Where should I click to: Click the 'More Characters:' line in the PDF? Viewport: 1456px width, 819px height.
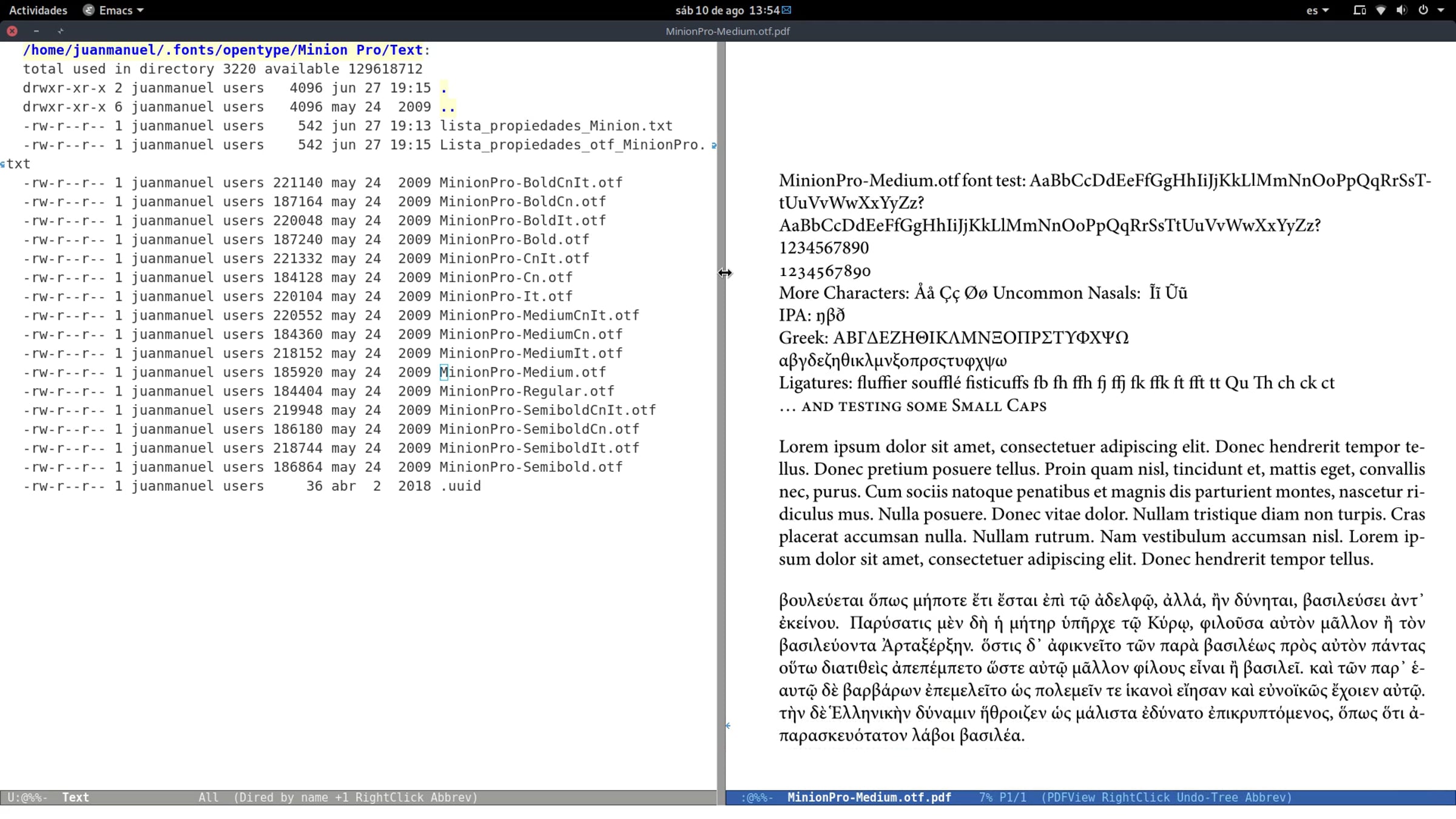[983, 293]
